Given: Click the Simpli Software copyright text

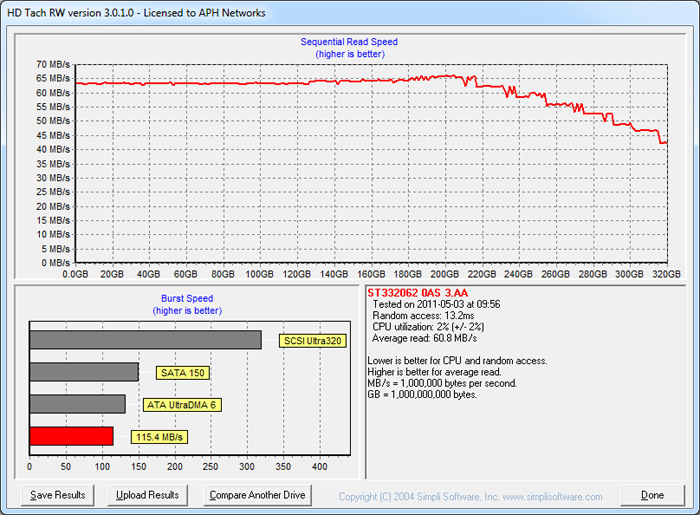Looking at the screenshot, I should coord(470,497).
